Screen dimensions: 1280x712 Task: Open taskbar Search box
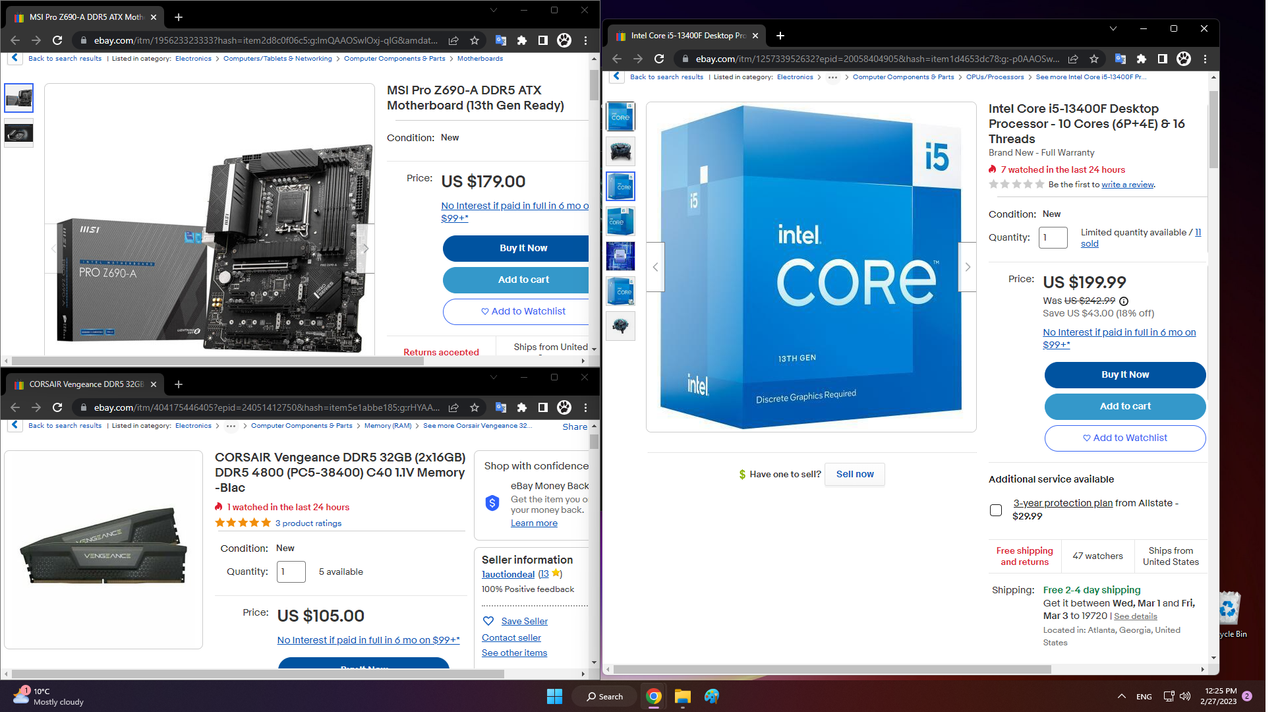(x=605, y=696)
